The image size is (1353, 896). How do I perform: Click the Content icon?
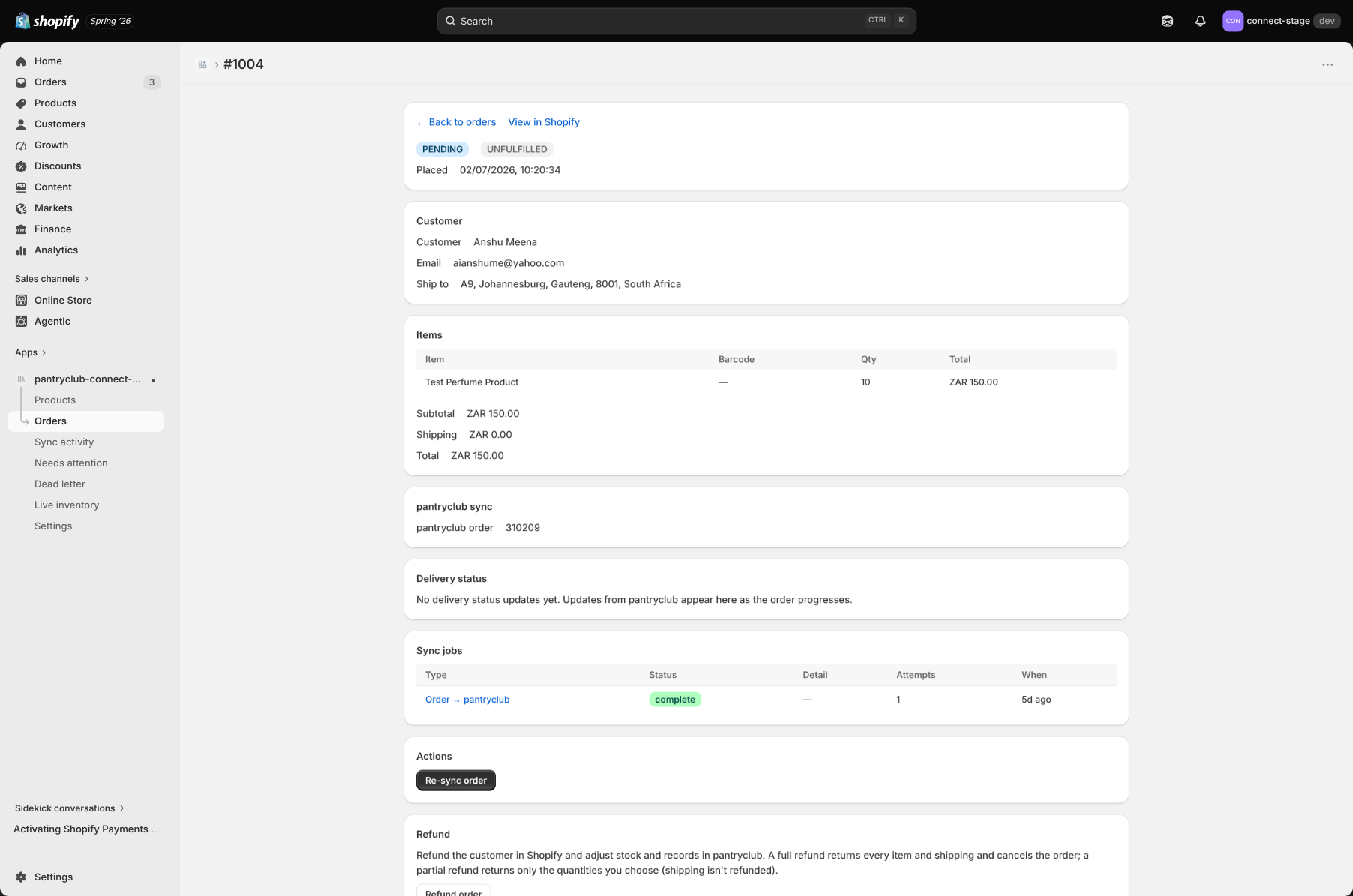click(21, 187)
